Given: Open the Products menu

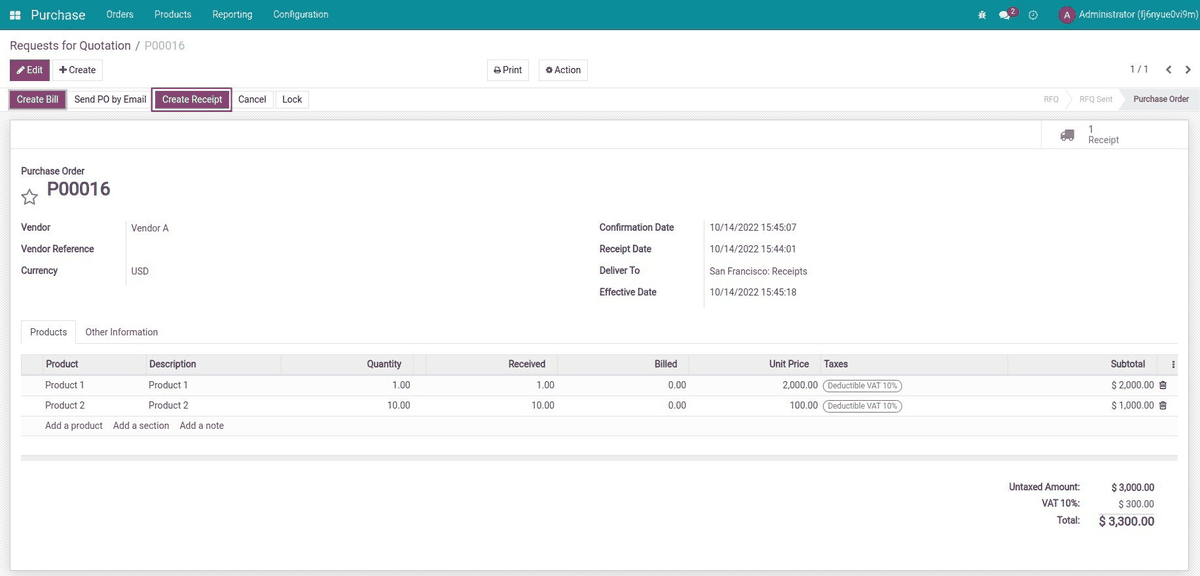Looking at the screenshot, I should click(x=173, y=15).
